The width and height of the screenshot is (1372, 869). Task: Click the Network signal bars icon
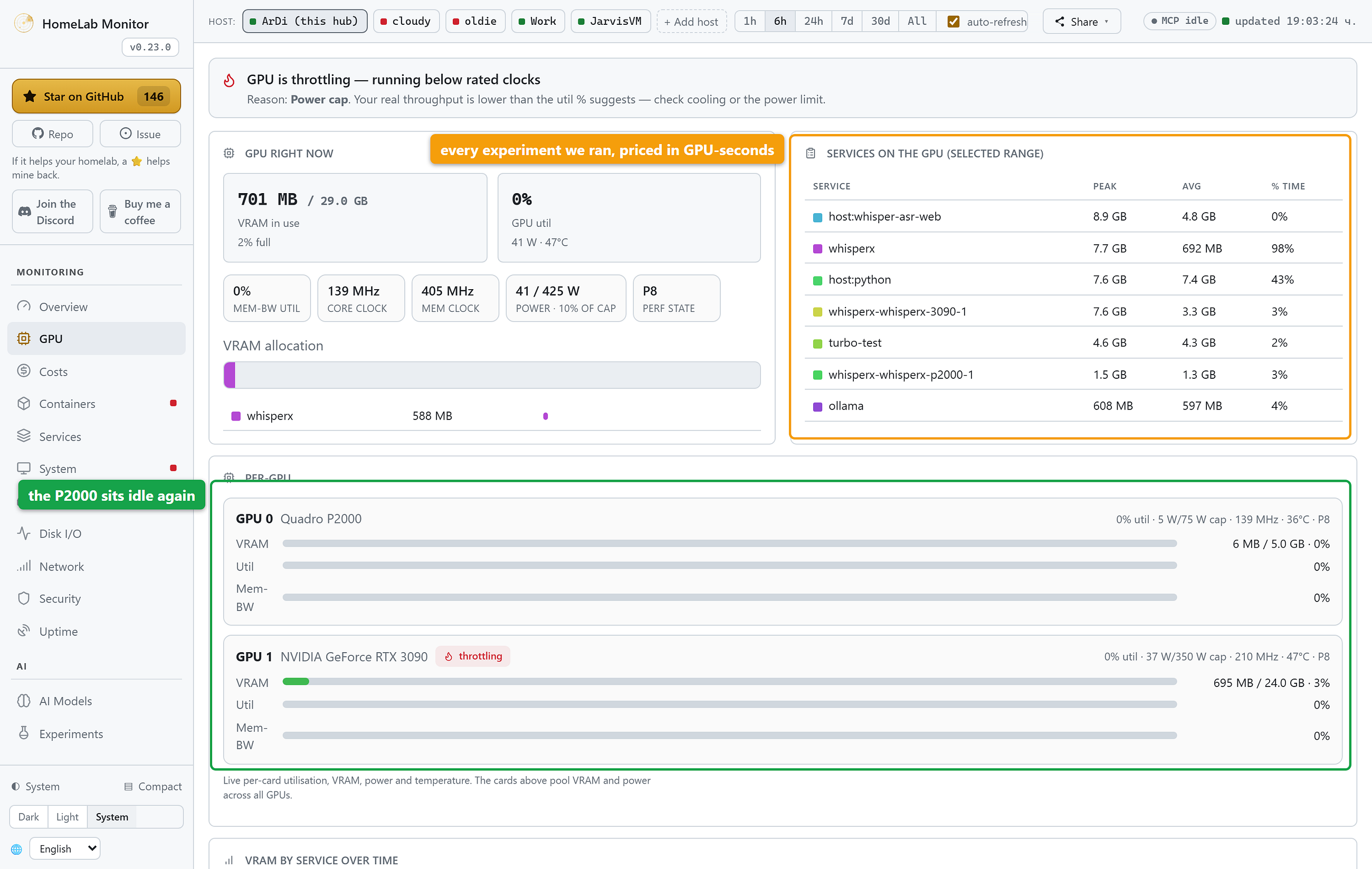[23, 566]
